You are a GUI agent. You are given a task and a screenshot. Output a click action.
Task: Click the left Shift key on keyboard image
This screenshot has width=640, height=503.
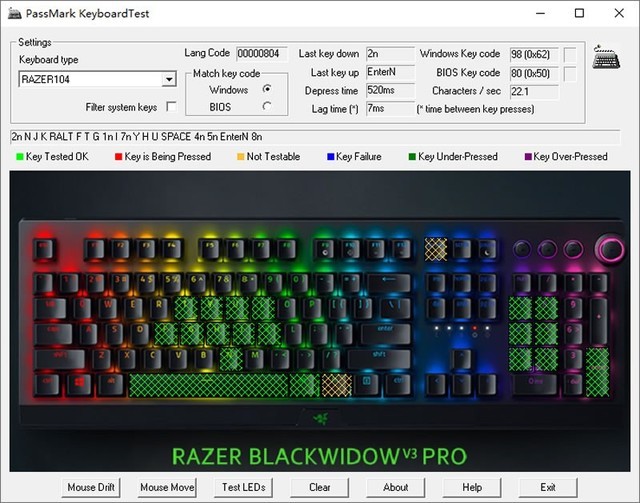point(60,359)
